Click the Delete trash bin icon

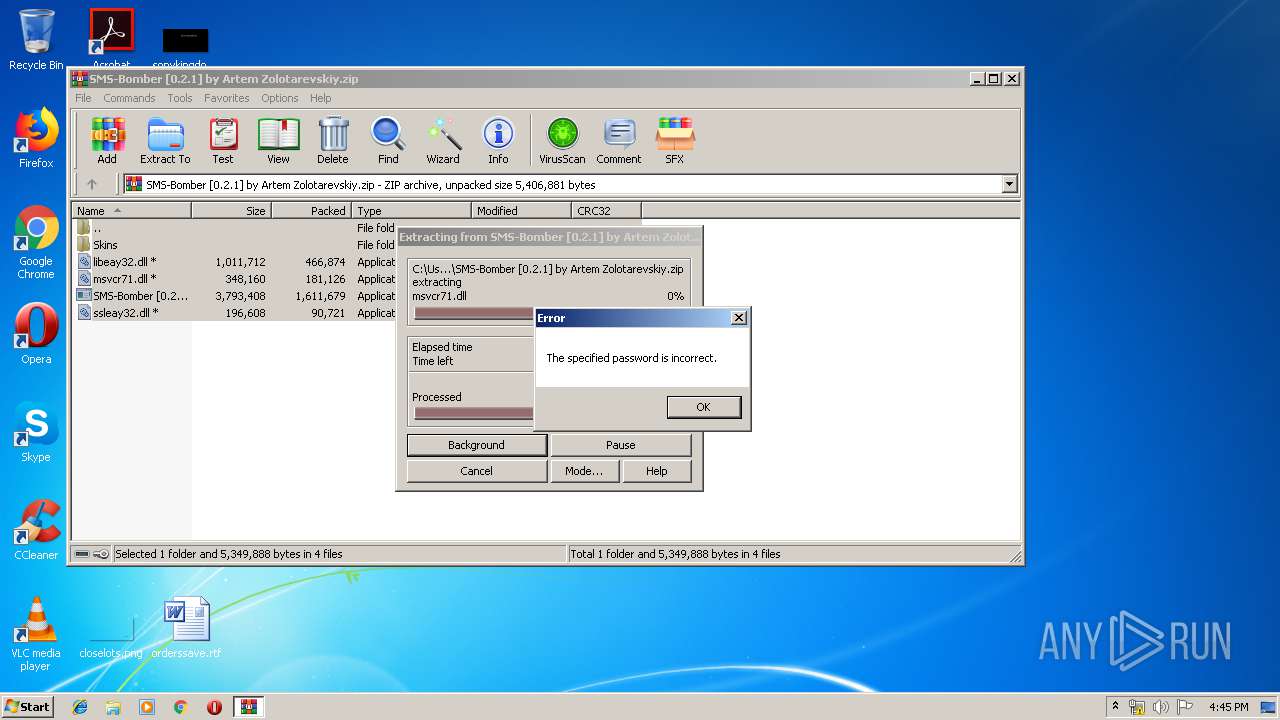[333, 140]
